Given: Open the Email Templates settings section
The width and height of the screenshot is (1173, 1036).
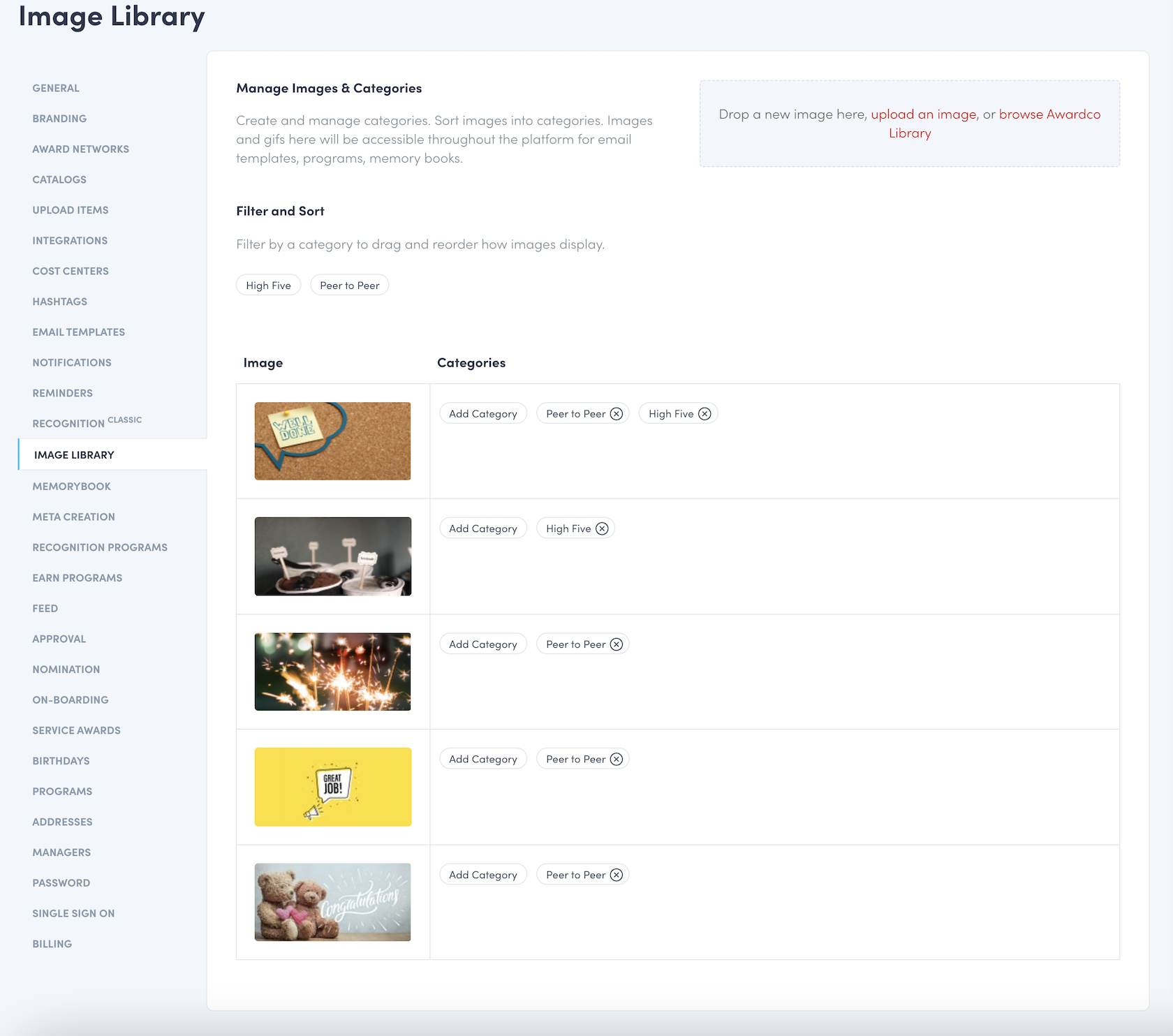Looking at the screenshot, I should coord(78,332).
